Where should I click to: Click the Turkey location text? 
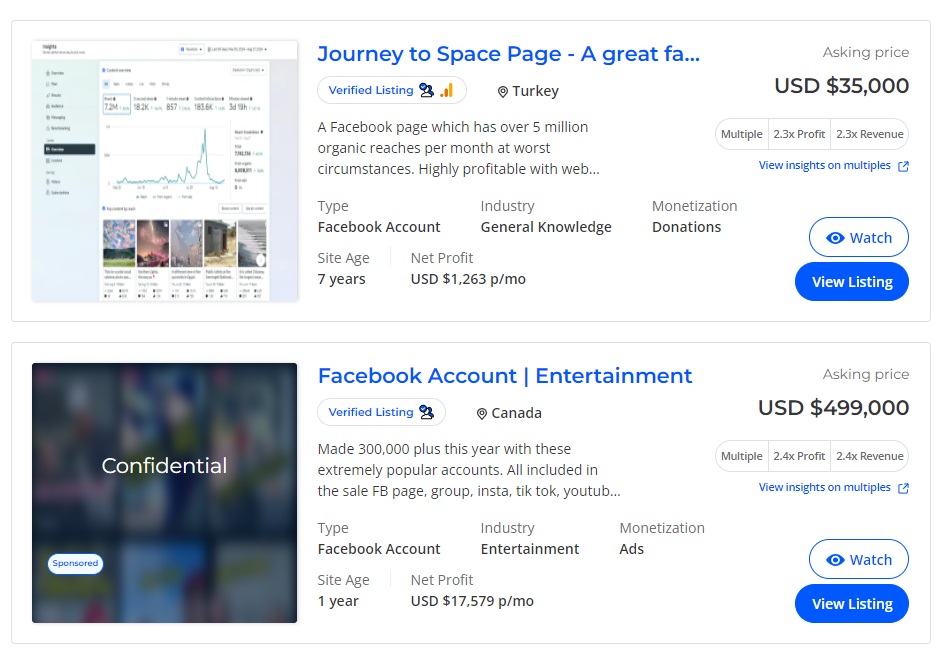click(535, 91)
